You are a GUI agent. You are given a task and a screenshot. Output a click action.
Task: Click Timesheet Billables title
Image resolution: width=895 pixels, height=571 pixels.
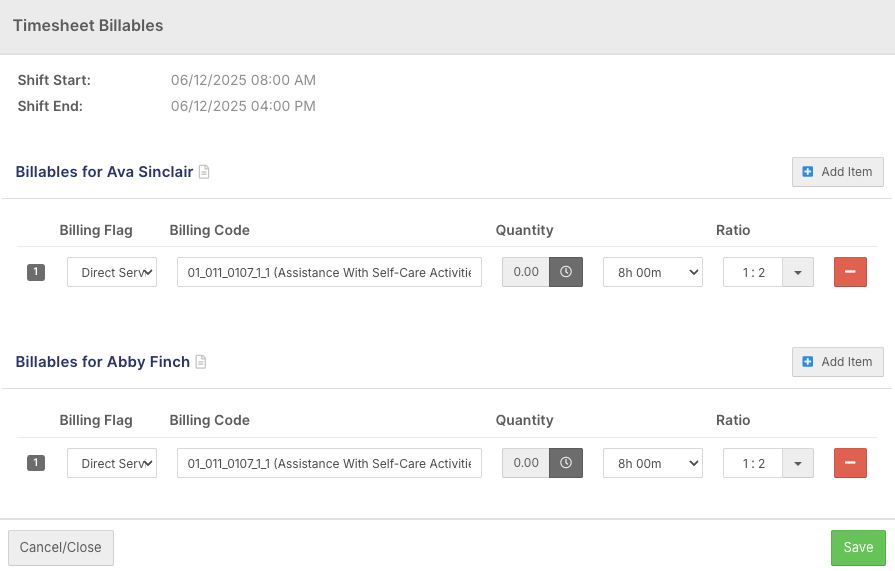coord(88,26)
